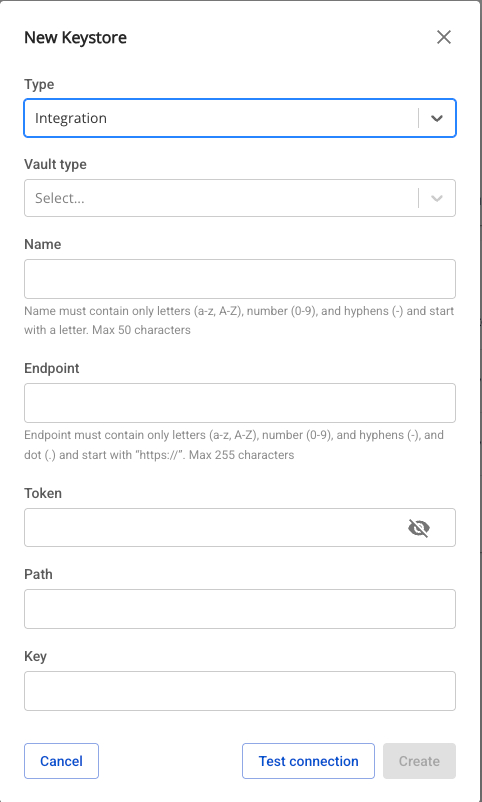Focus the Endpoint input field
This screenshot has width=482, height=802.
[x=240, y=403]
